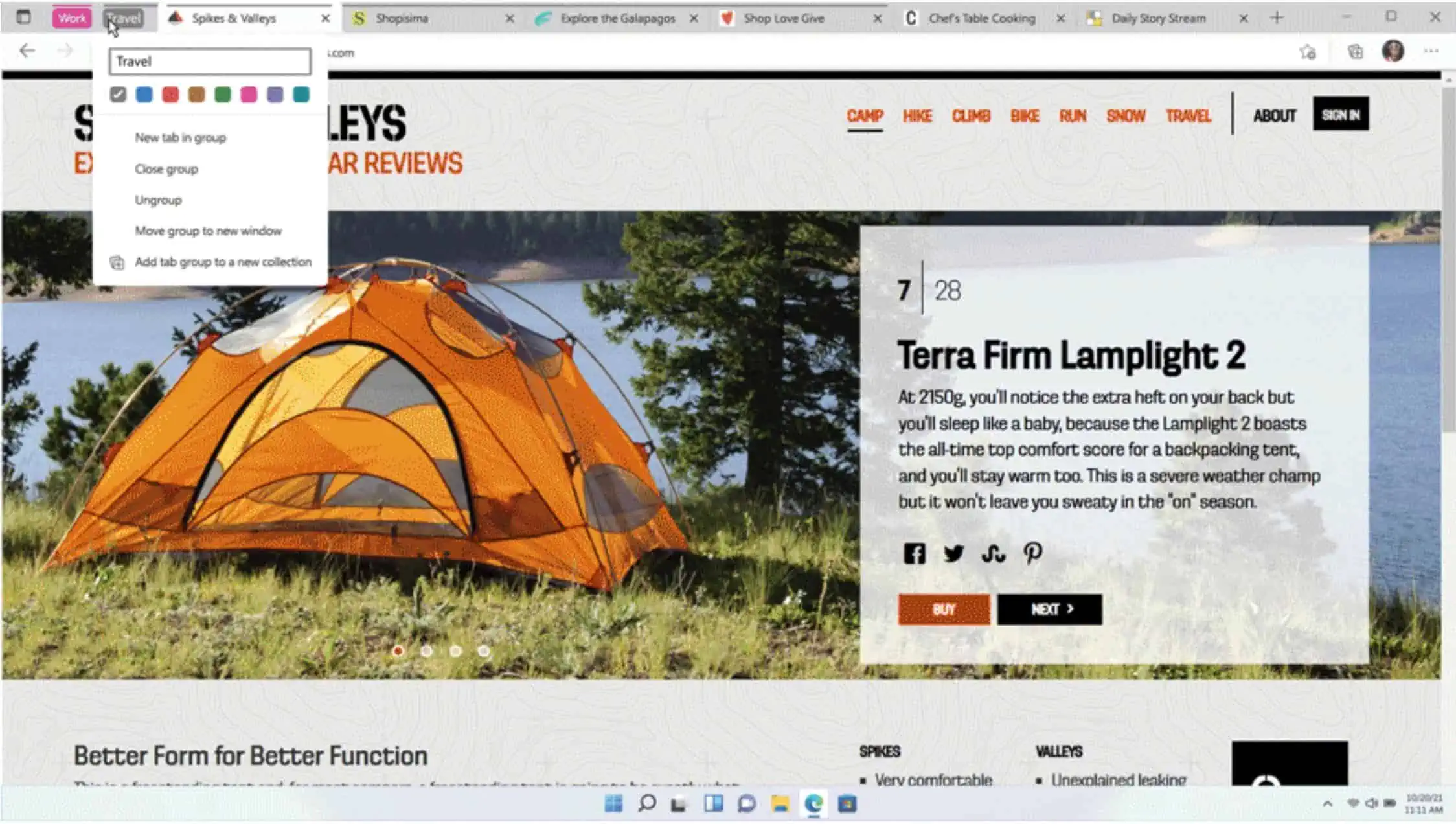Enable teal color for Travel group
This screenshot has height=824, width=1456.
(x=302, y=95)
